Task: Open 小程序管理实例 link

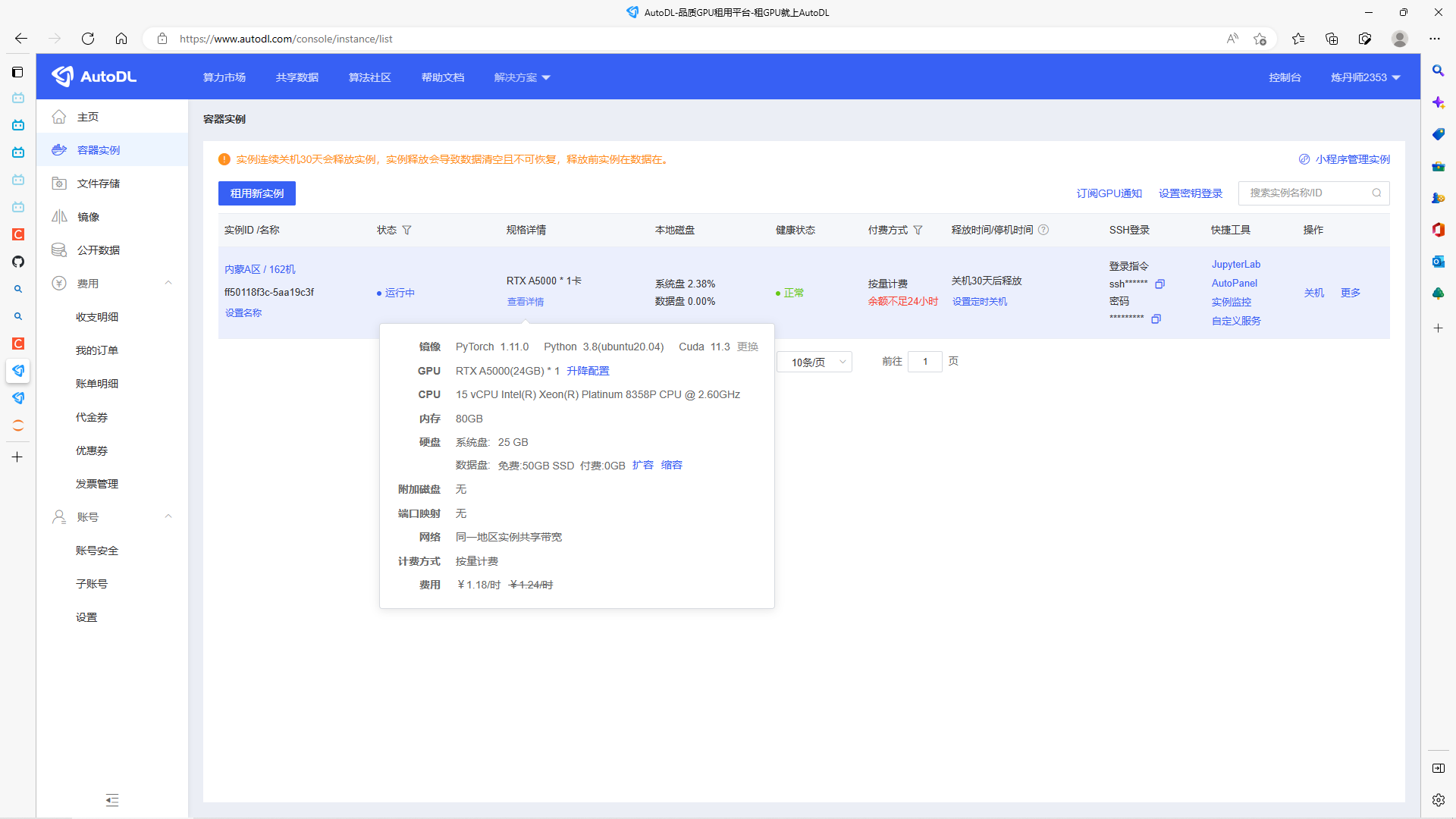Action: coord(1345,159)
